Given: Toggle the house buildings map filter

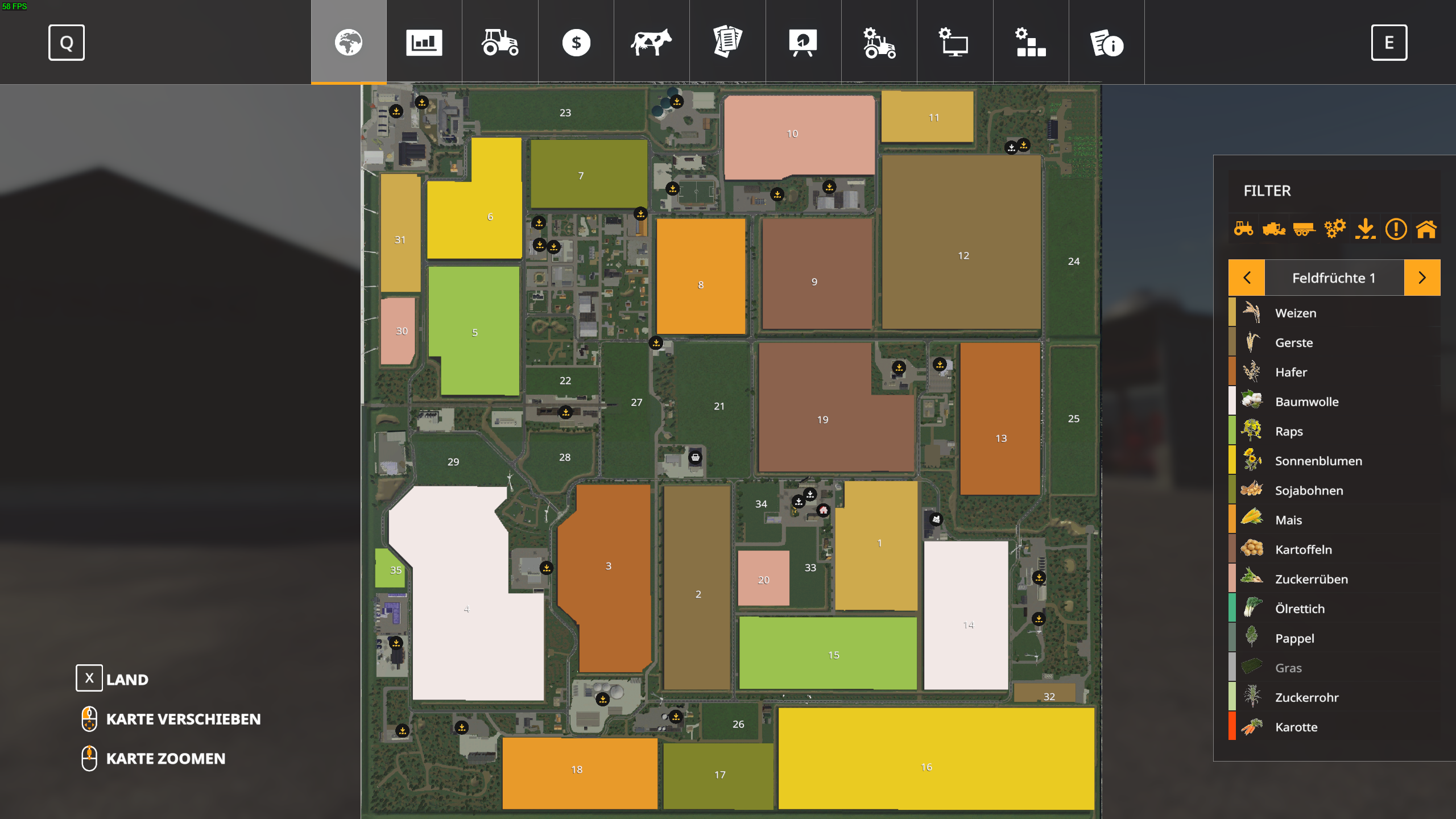Looking at the screenshot, I should pyautogui.click(x=1426, y=229).
